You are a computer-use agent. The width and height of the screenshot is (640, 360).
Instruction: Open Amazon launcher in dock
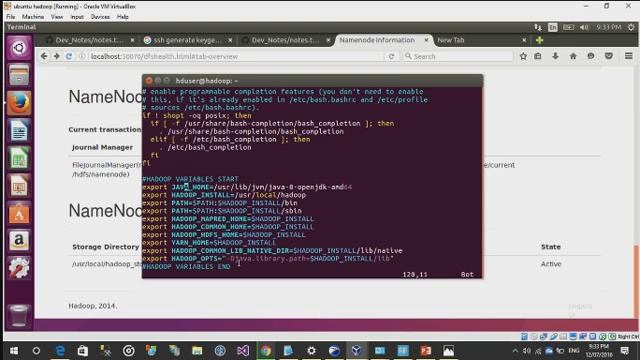click(x=19, y=241)
